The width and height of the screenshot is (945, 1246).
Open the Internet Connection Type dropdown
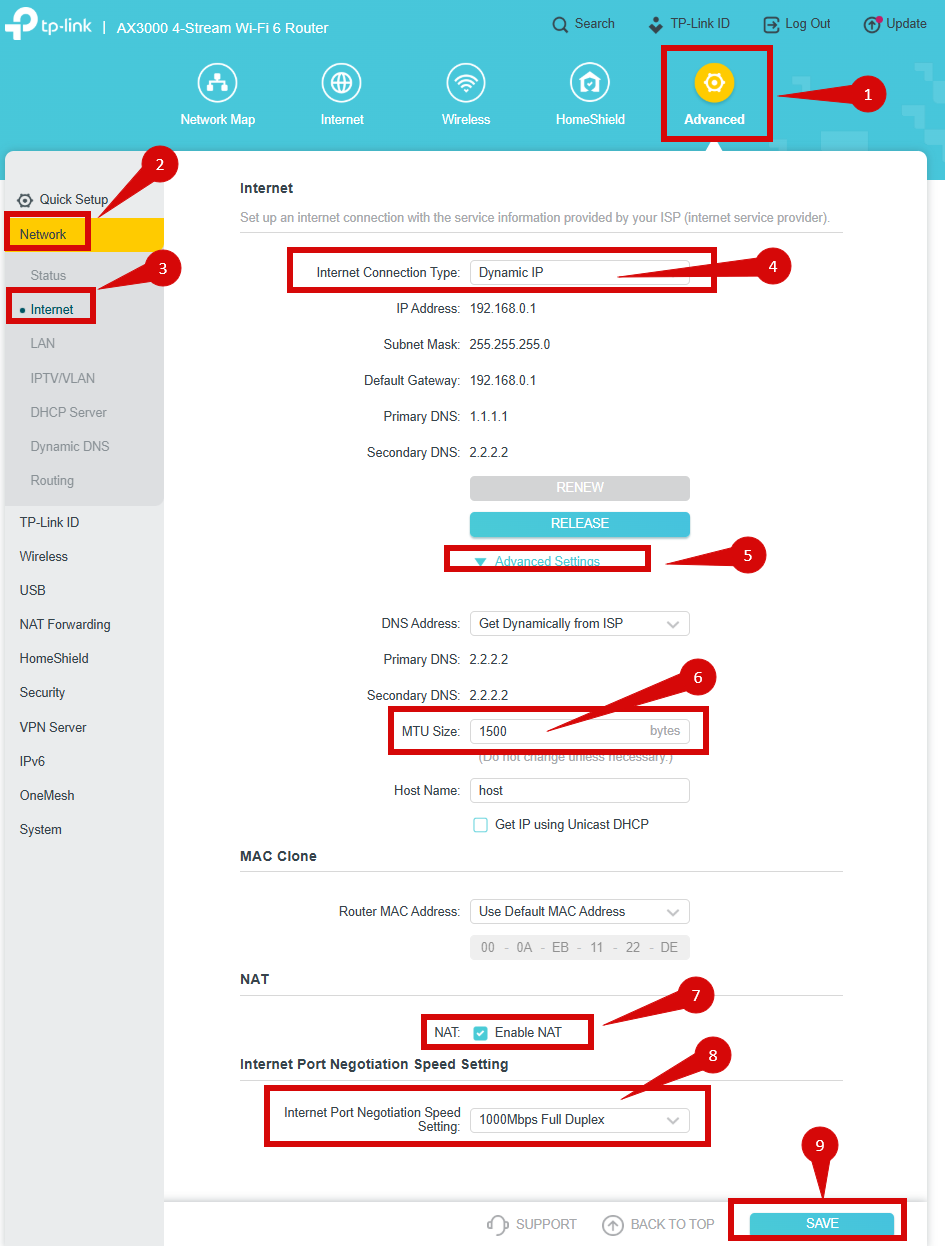click(x=579, y=273)
